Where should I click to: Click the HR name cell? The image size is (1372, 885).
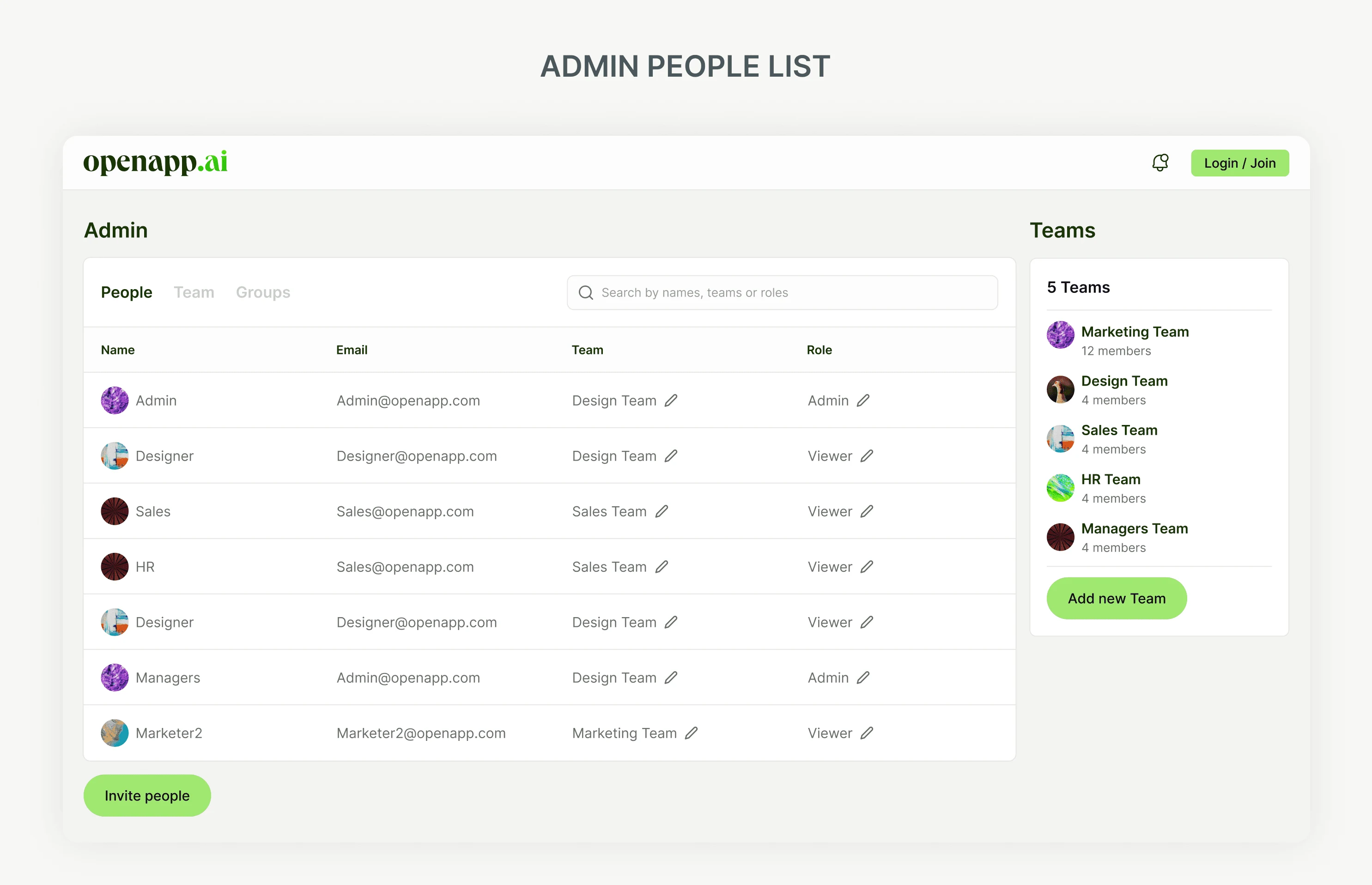click(145, 567)
